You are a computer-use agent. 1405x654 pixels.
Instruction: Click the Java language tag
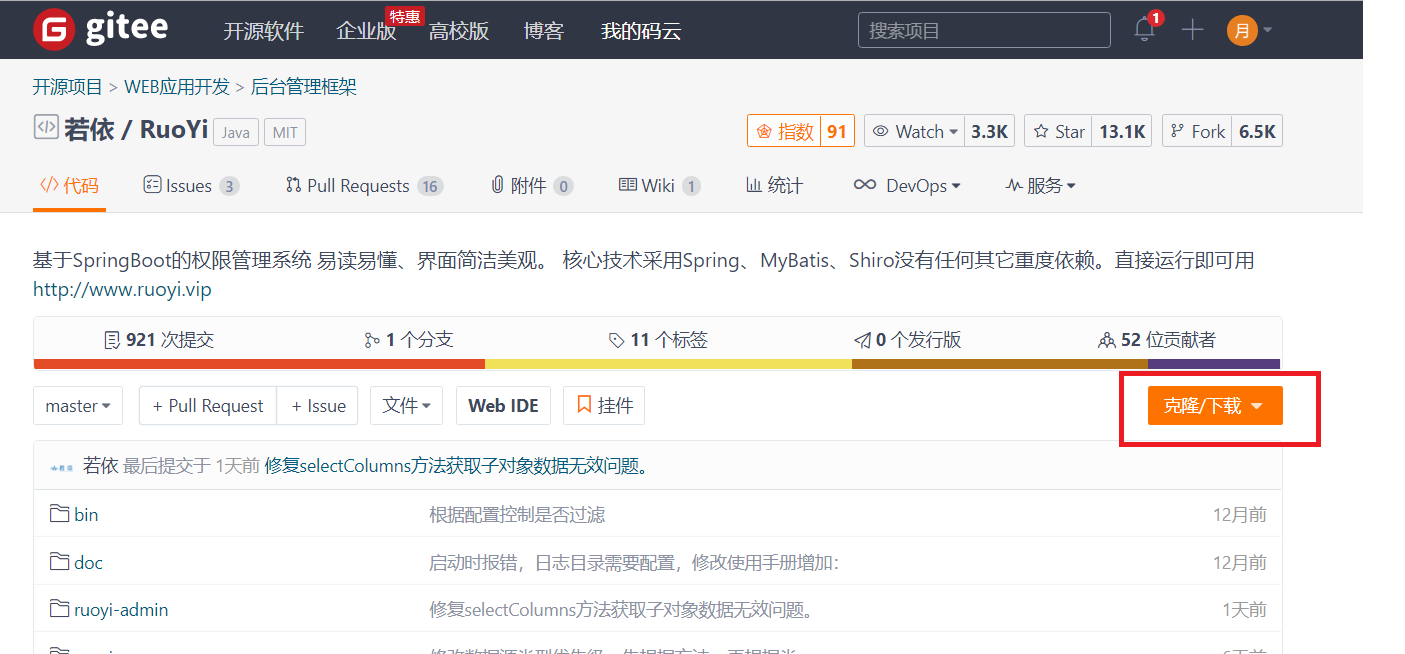click(236, 133)
